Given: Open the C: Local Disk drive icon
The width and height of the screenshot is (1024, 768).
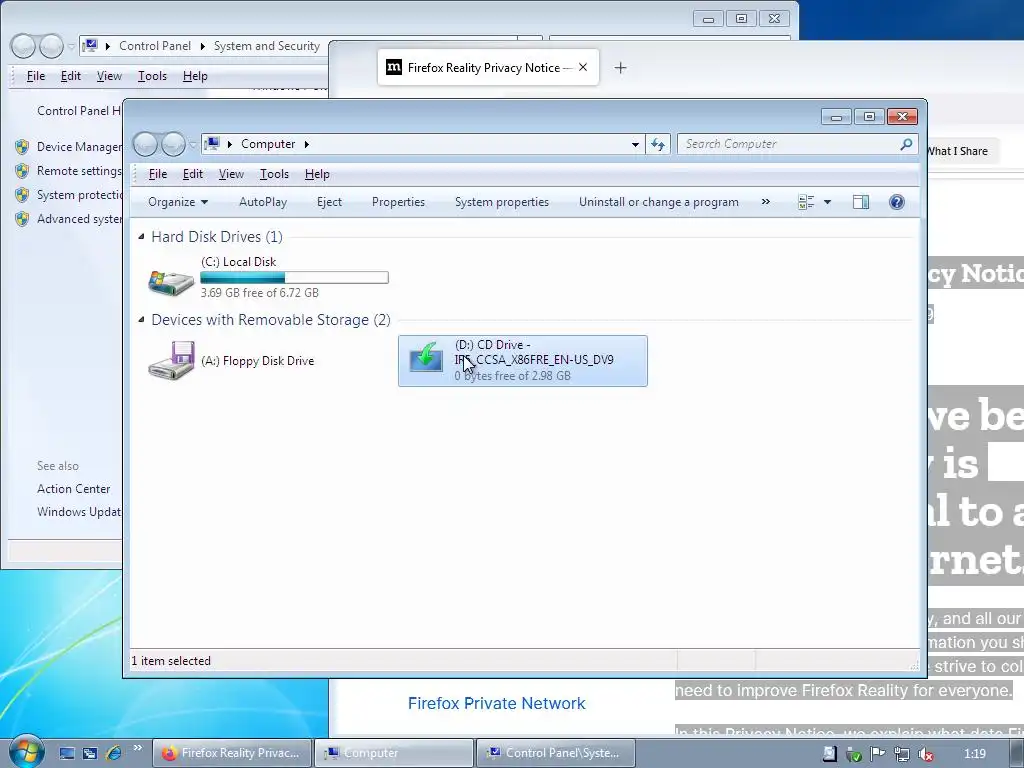Looking at the screenshot, I should click(170, 282).
